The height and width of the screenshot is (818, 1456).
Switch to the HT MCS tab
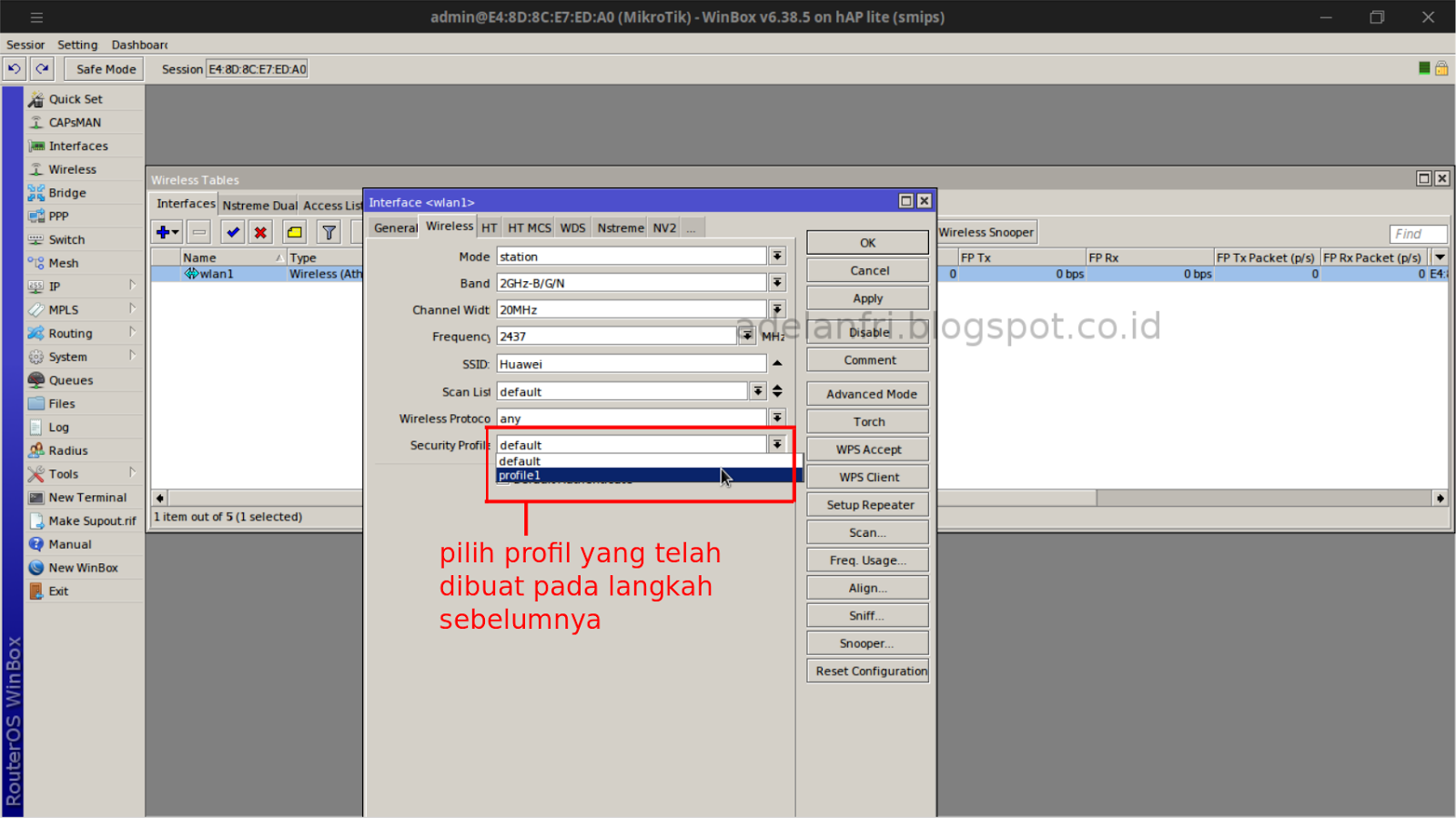point(530,227)
